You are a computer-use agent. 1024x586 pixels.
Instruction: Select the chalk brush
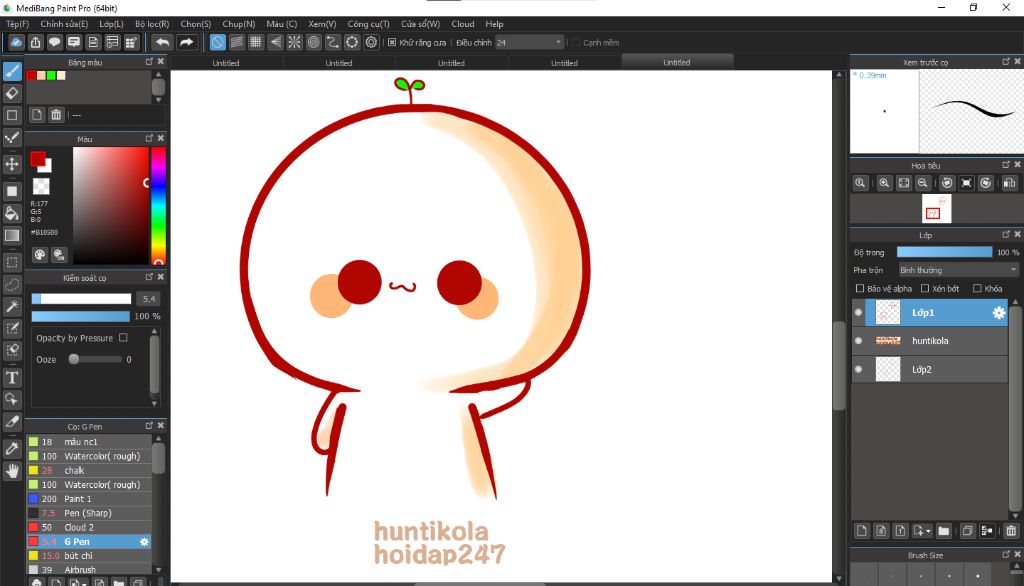point(89,470)
